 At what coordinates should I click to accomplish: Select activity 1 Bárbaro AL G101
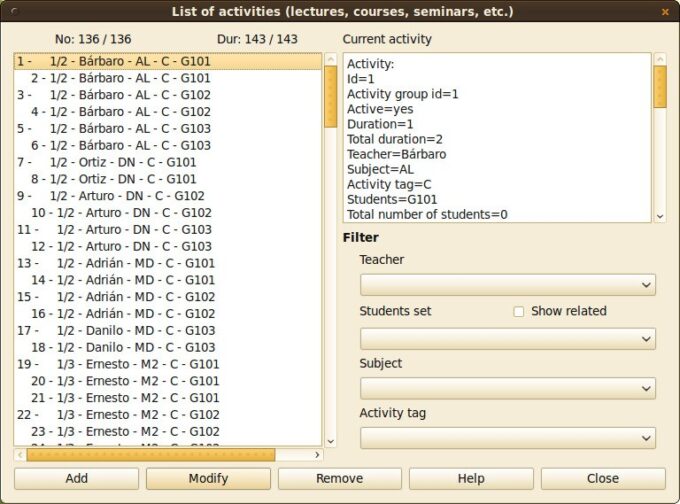[130, 61]
